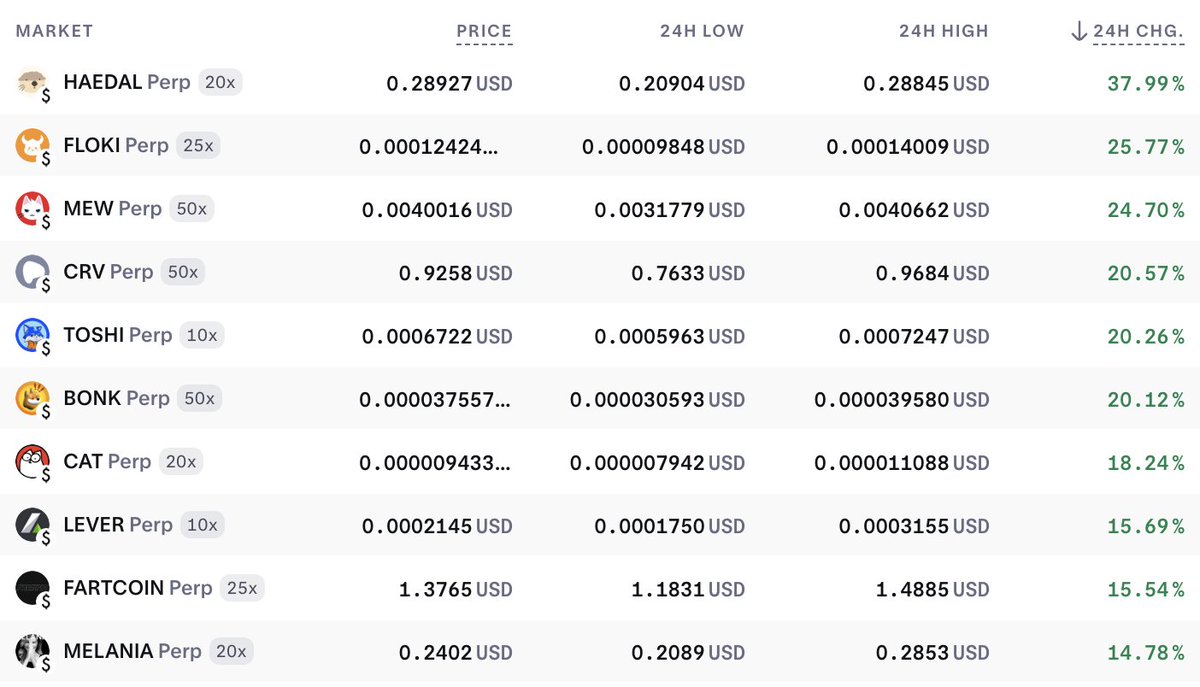
Task: Click the 24H HIGH column header
Action: 943,31
